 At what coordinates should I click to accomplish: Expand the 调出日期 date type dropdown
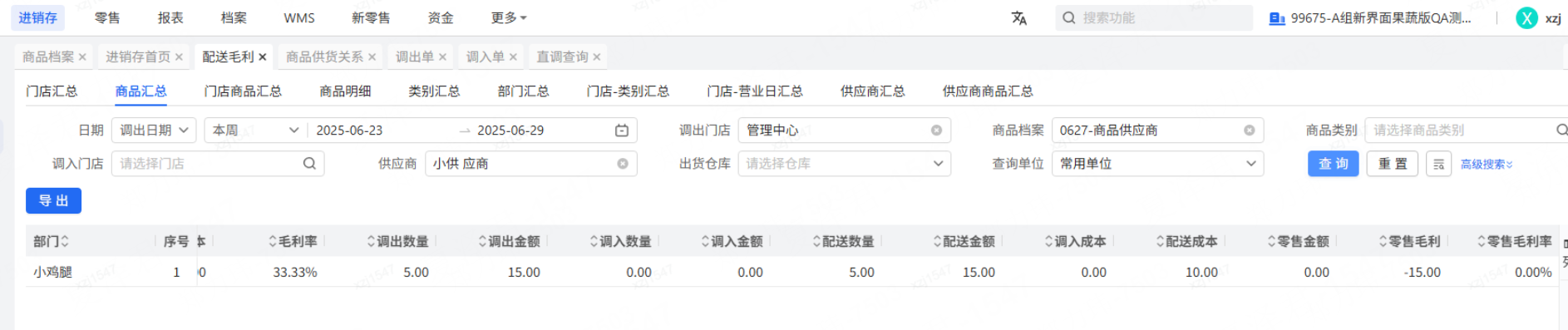pyautogui.click(x=154, y=131)
